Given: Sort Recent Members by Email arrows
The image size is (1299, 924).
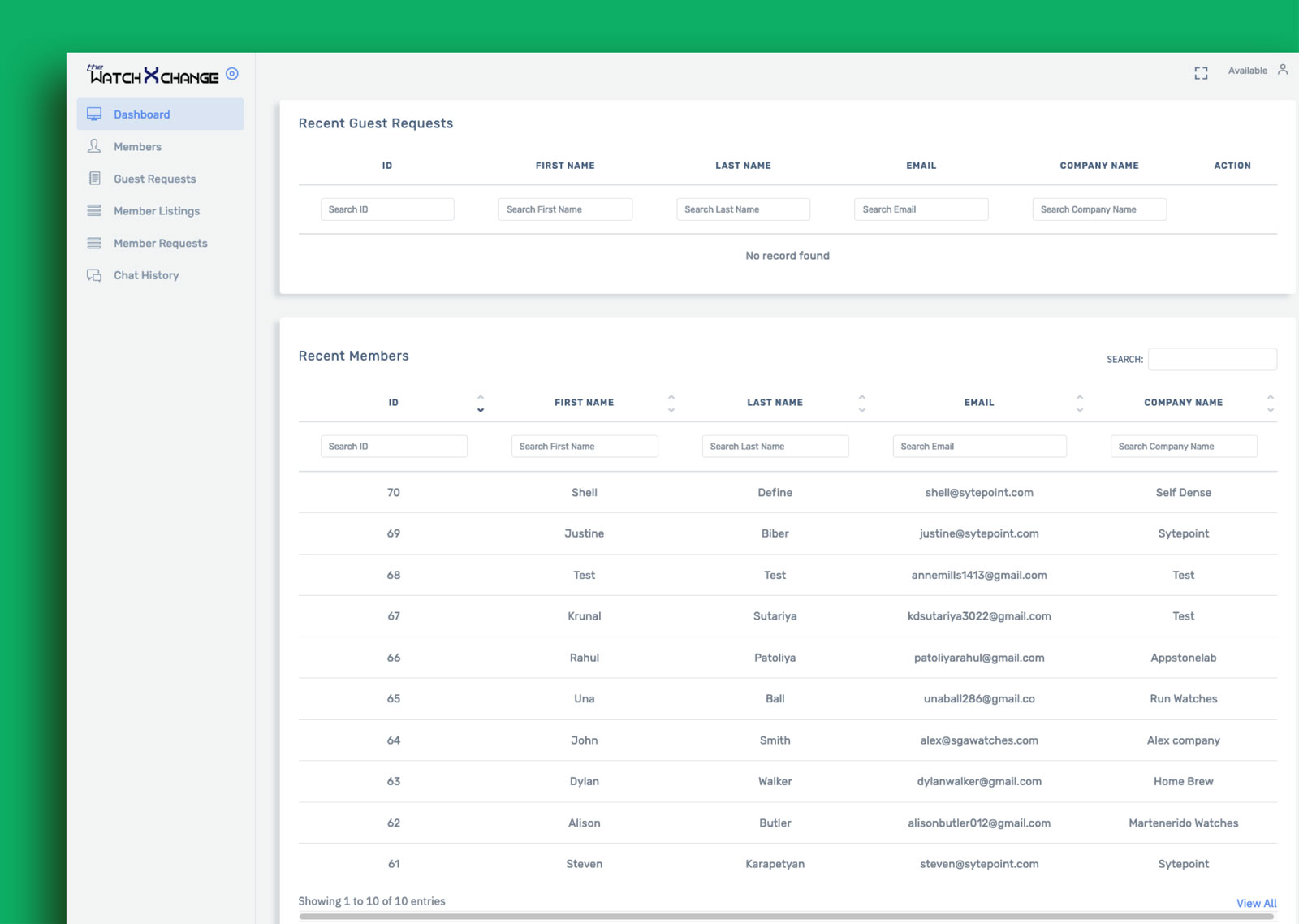Looking at the screenshot, I should pos(1079,404).
